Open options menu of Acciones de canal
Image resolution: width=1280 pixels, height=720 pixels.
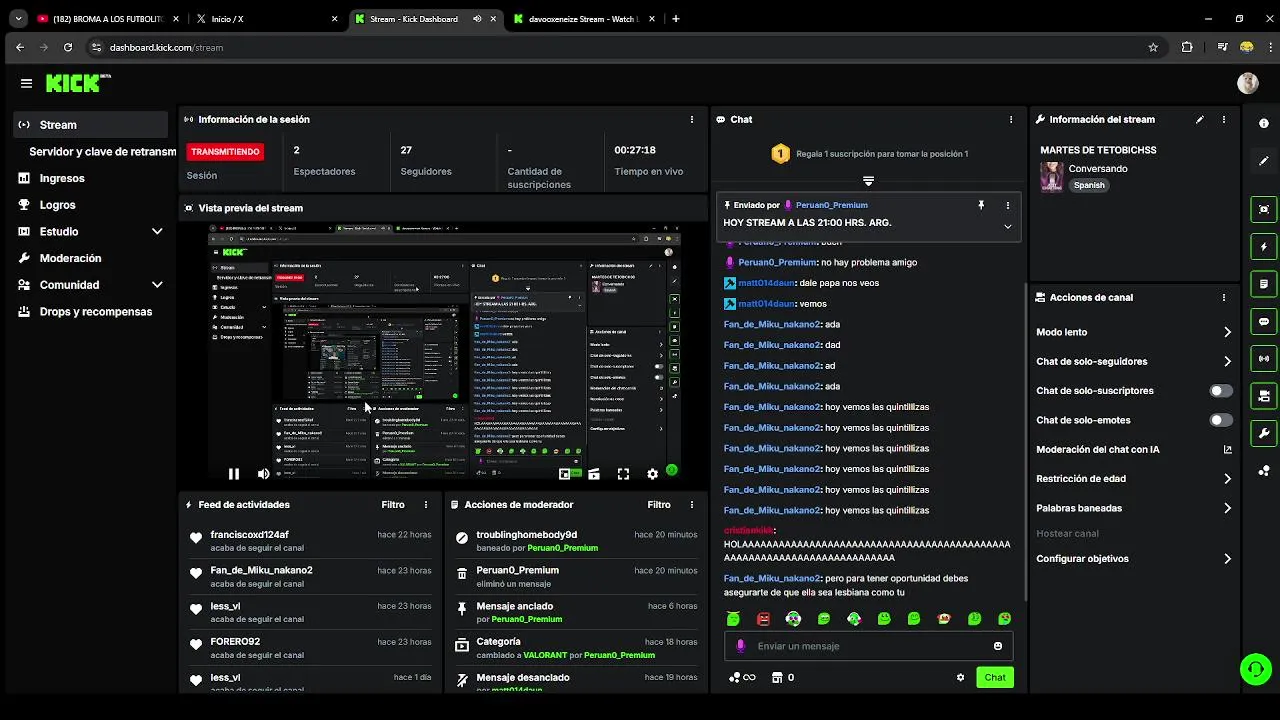pos(1224,297)
